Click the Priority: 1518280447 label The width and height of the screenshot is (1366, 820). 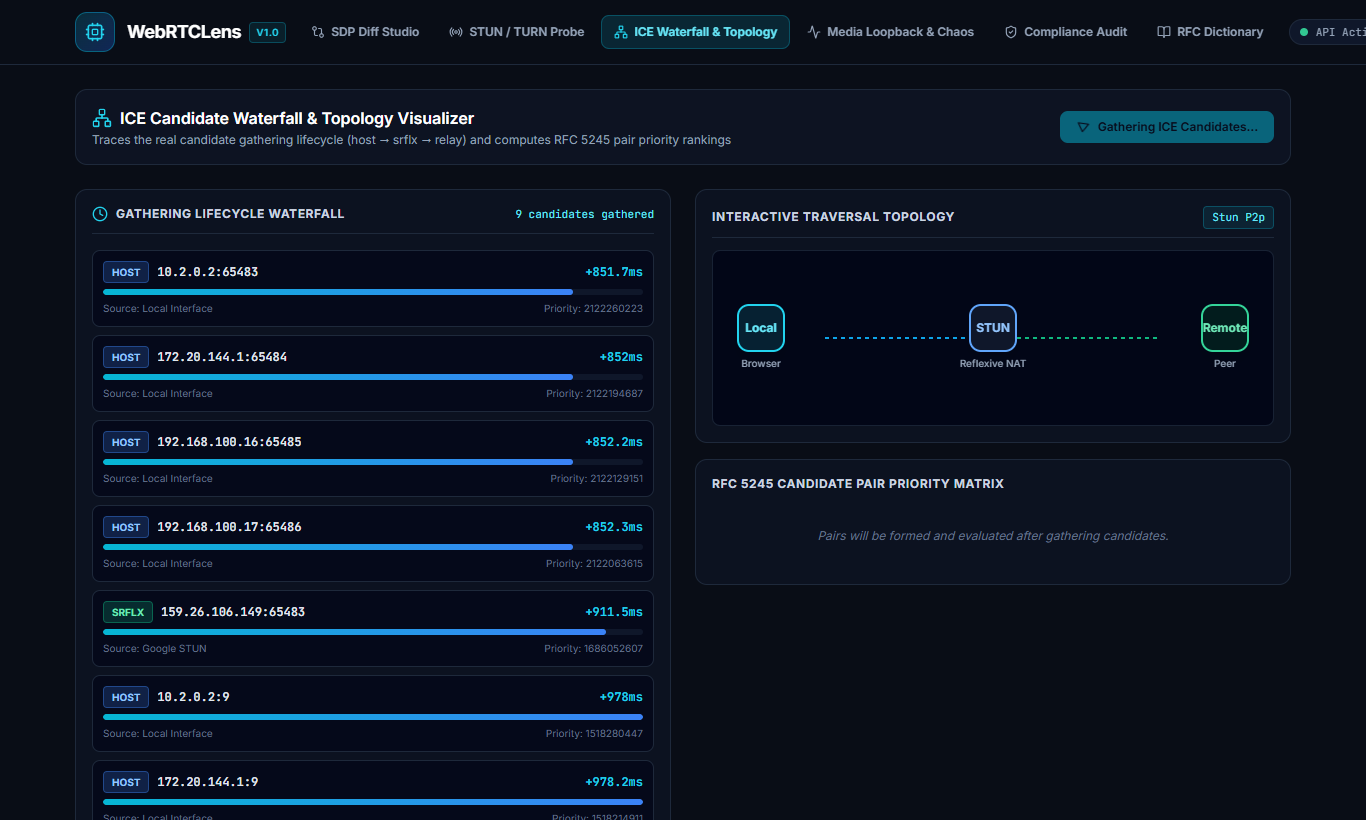[x=594, y=734]
